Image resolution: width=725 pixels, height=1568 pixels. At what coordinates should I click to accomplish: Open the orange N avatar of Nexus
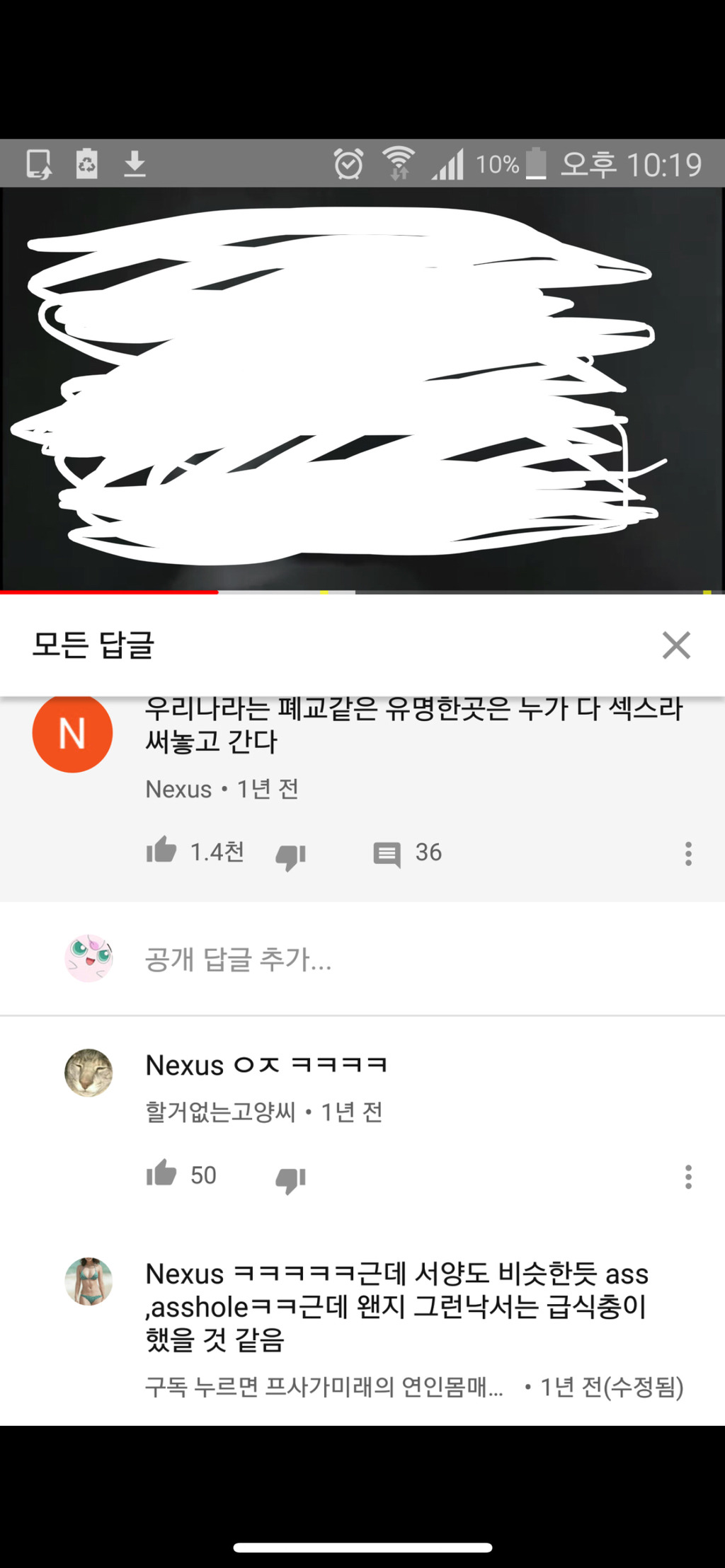pyautogui.click(x=72, y=732)
